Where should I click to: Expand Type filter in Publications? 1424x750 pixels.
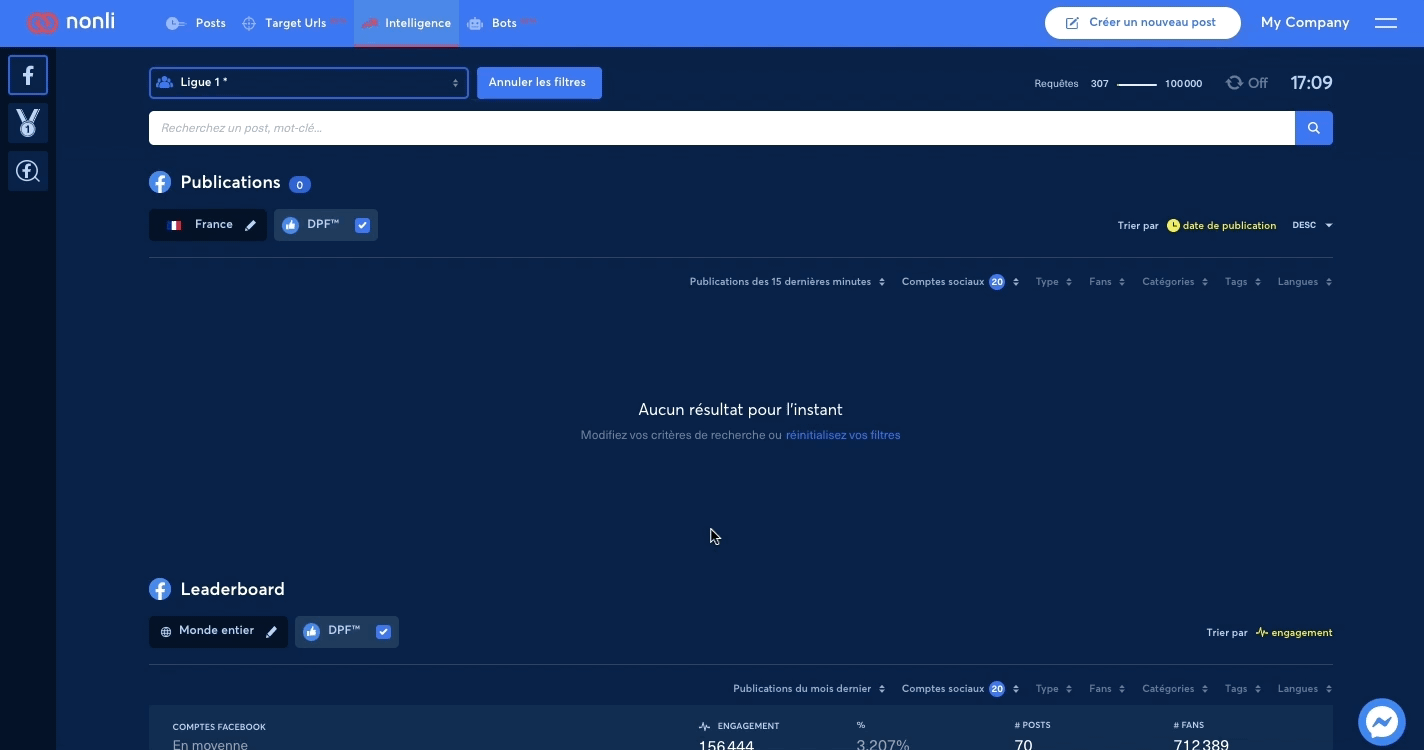(x=1053, y=282)
